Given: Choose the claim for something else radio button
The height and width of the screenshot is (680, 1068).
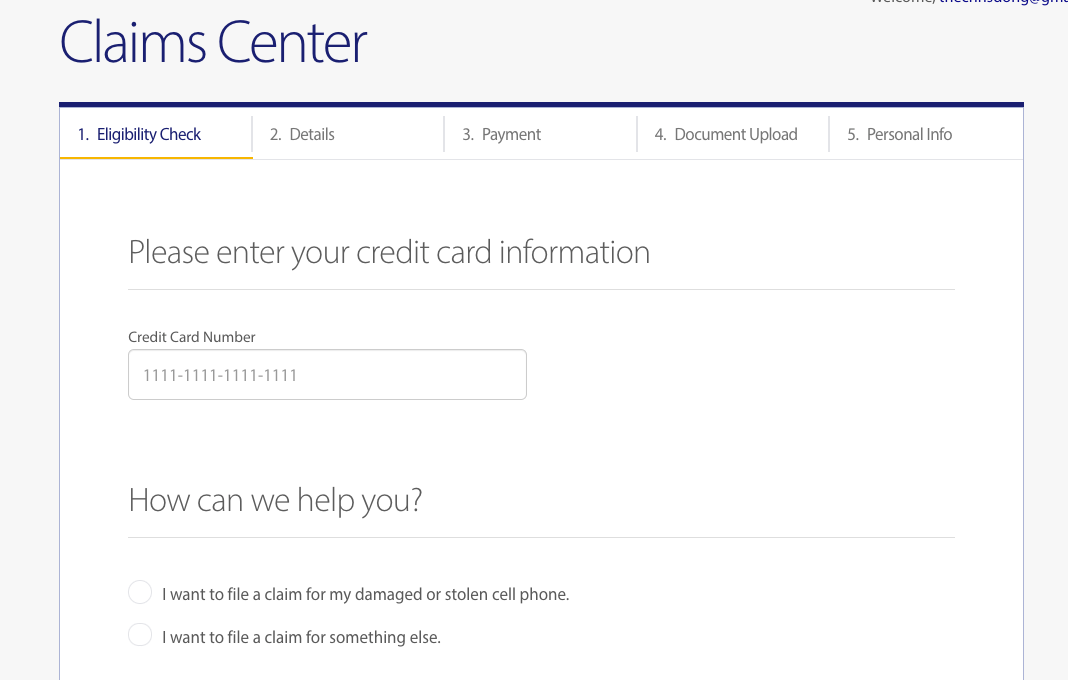Looking at the screenshot, I should pyautogui.click(x=140, y=634).
